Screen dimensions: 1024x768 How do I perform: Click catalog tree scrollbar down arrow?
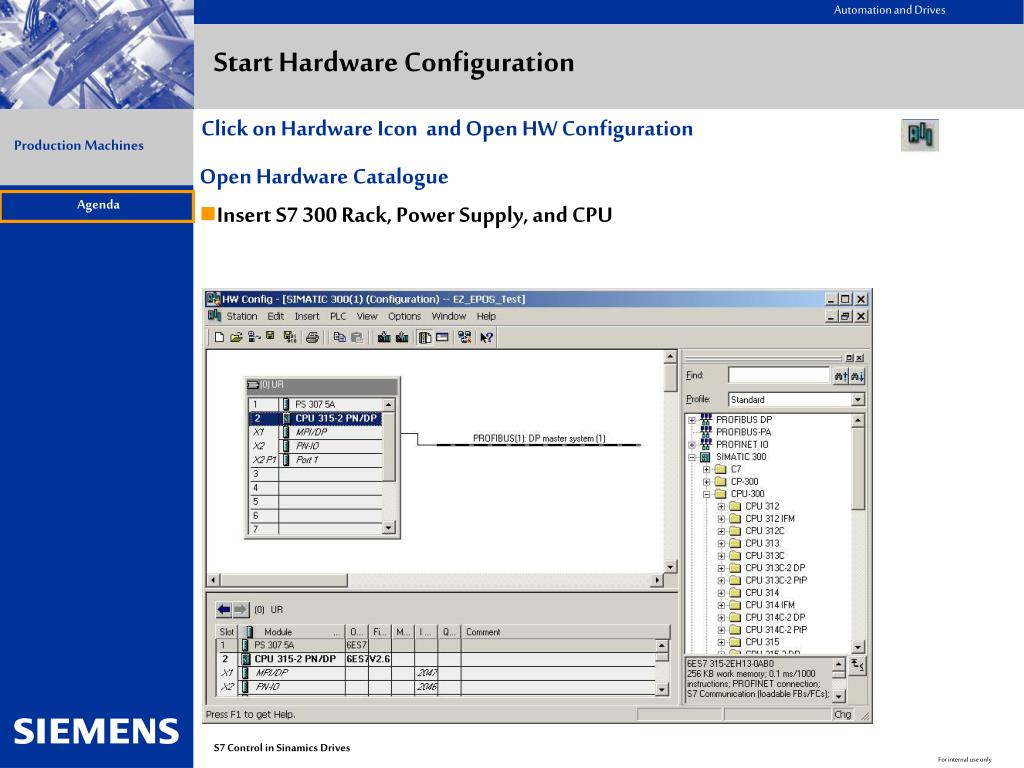pyautogui.click(x=858, y=647)
